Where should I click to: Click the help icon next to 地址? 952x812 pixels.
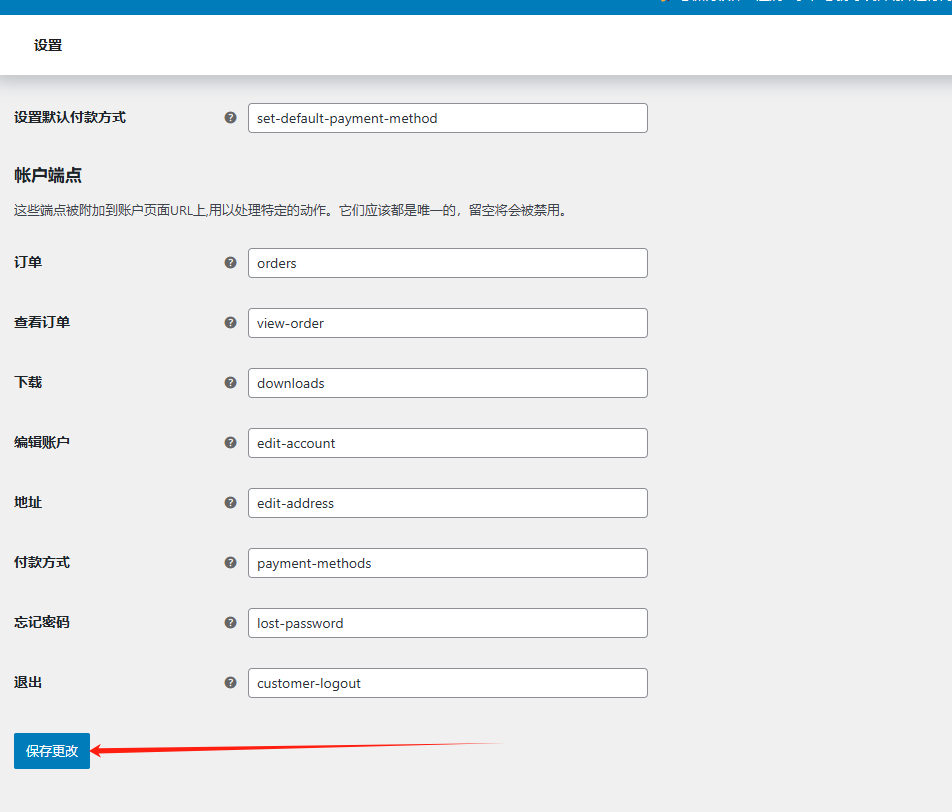point(231,503)
